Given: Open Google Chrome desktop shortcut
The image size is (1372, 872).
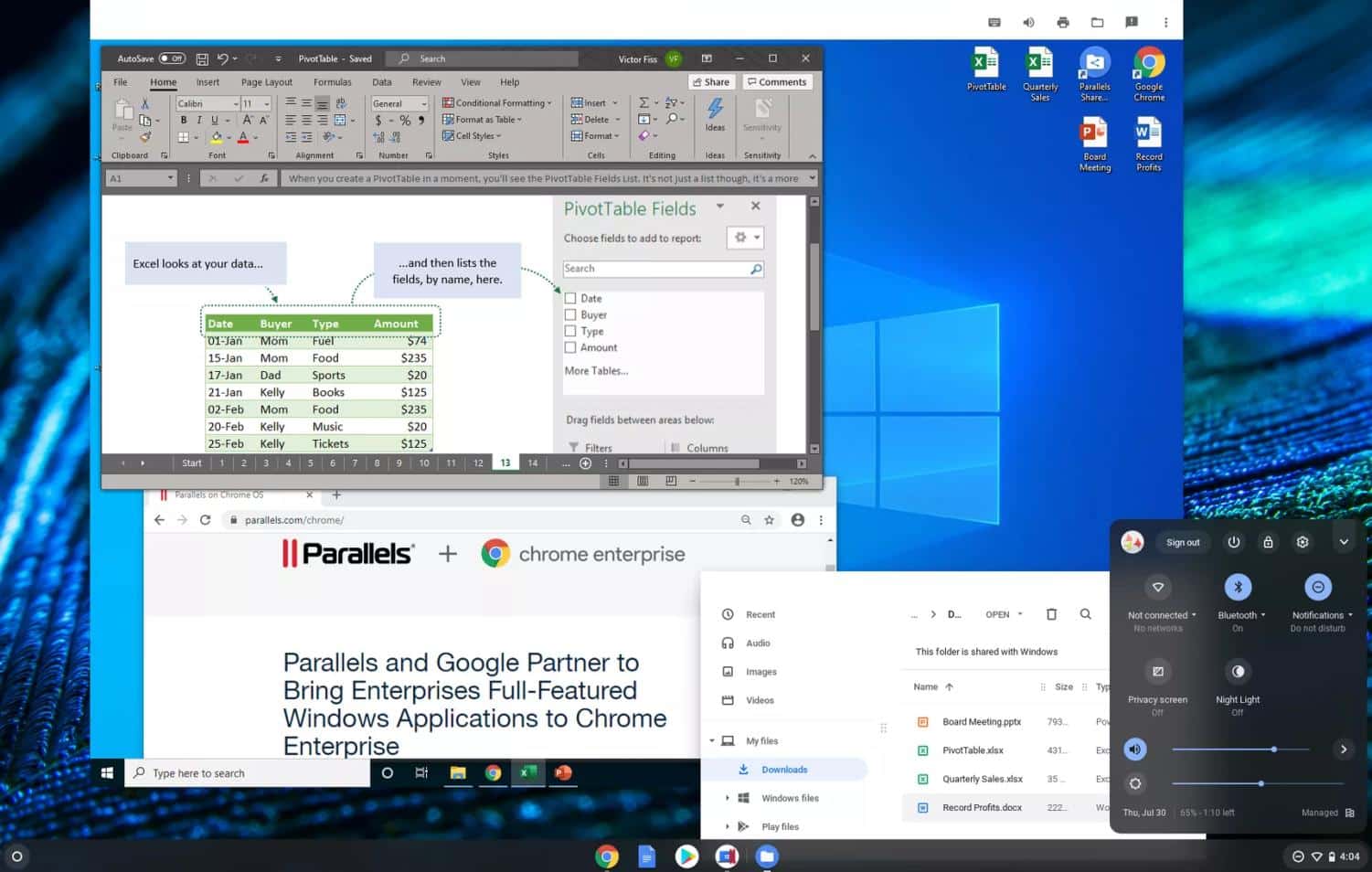Looking at the screenshot, I should pos(1149,75).
